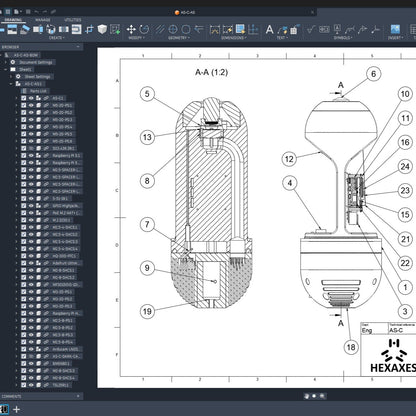This screenshot has width=416, height=416.
Task: Select the Leader note tool
Action: pyautogui.click(x=282, y=30)
